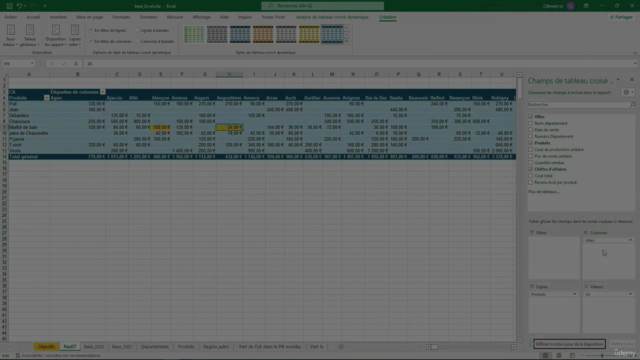The height and width of the screenshot is (360, 640).
Task: Check the Nom département field
Action: click(531, 123)
